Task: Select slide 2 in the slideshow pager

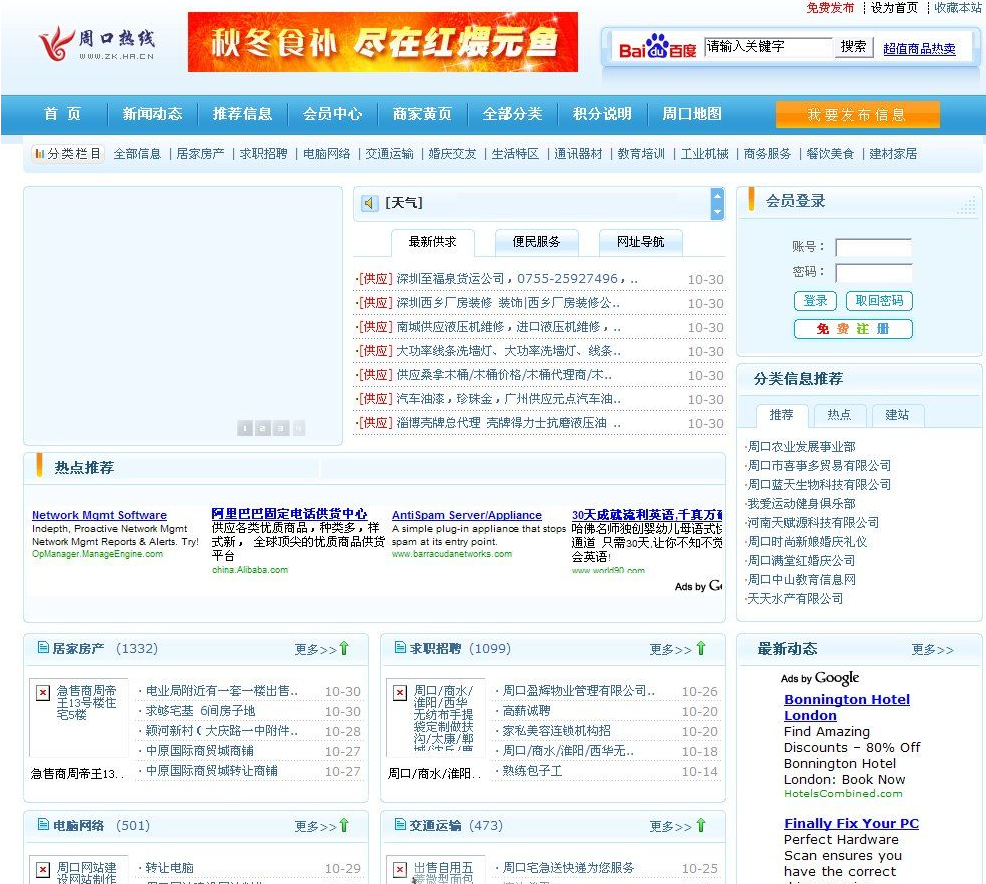Action: click(x=262, y=428)
